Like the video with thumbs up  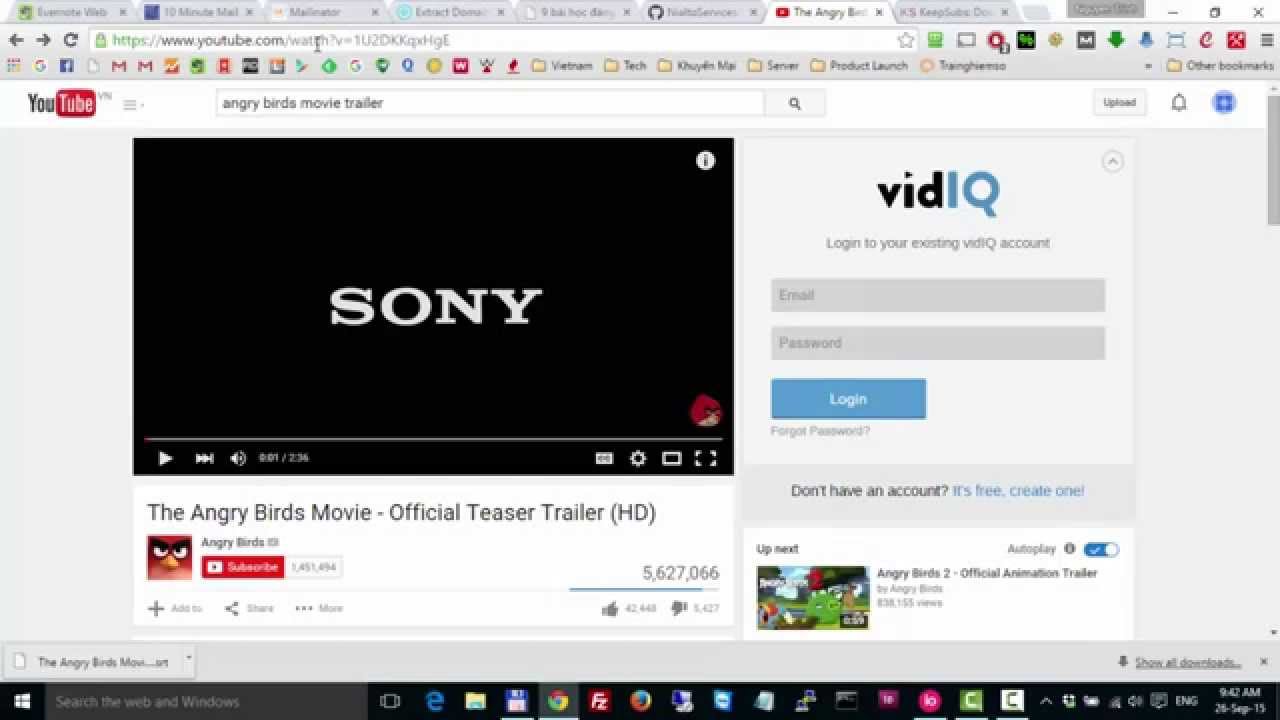click(629, 608)
